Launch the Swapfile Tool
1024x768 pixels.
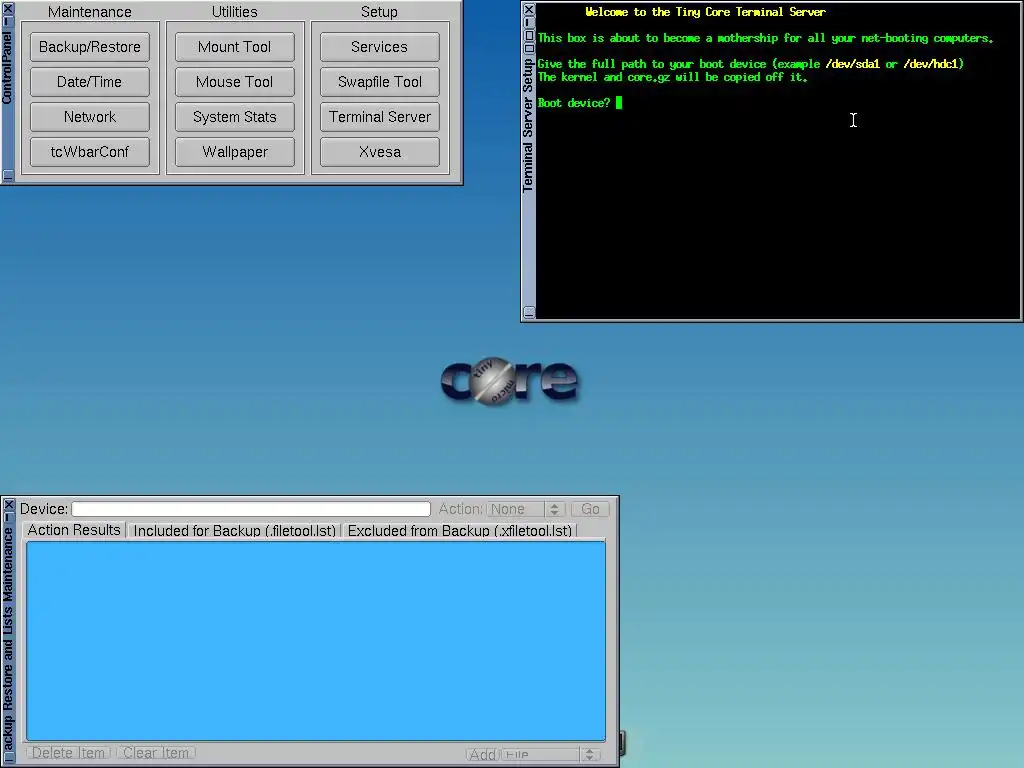(x=379, y=82)
